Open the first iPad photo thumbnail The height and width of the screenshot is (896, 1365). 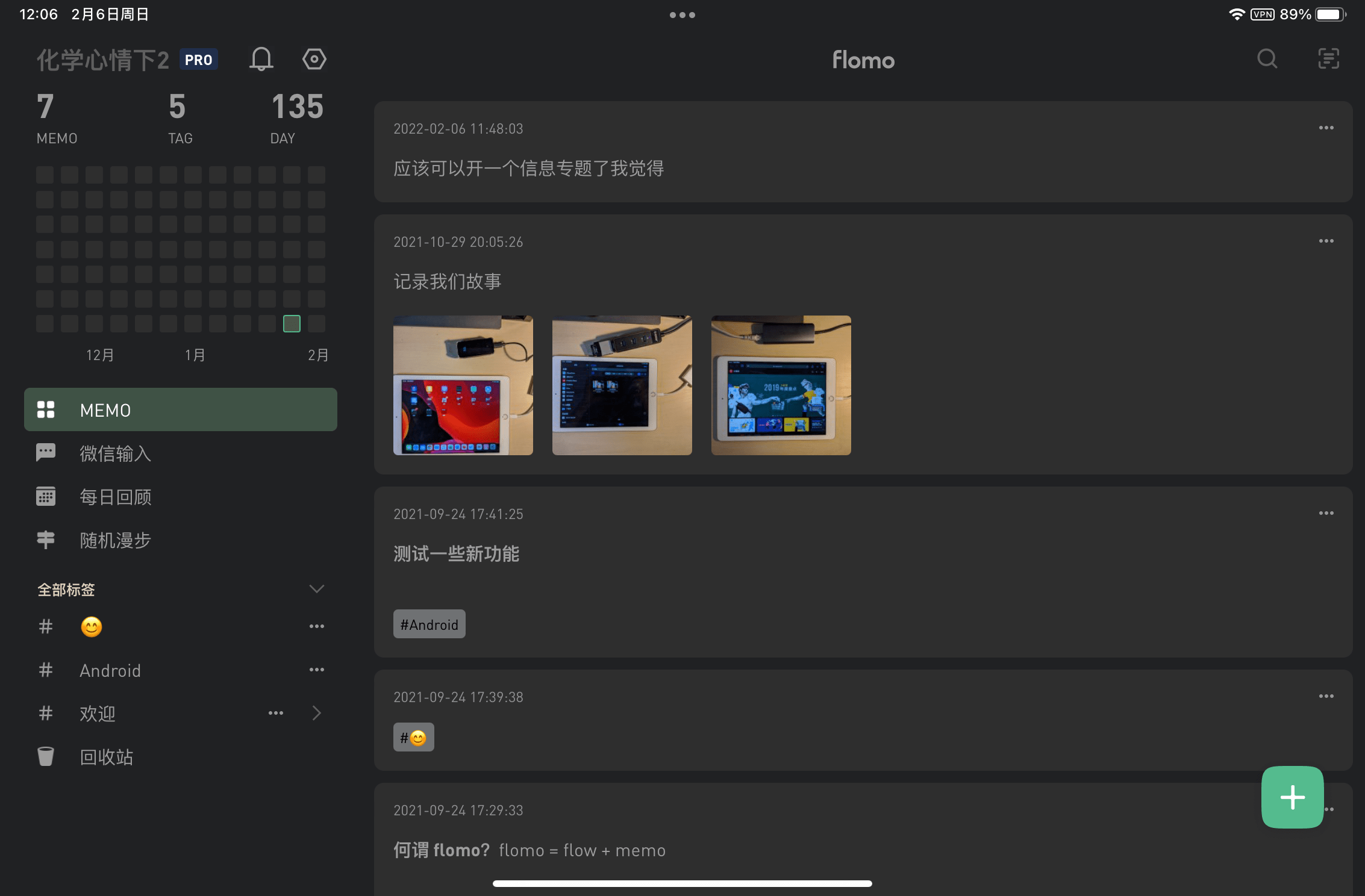point(463,385)
